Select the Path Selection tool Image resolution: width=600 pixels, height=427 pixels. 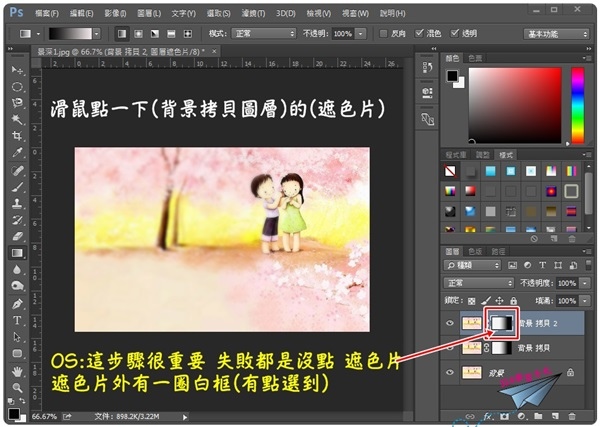[17, 337]
